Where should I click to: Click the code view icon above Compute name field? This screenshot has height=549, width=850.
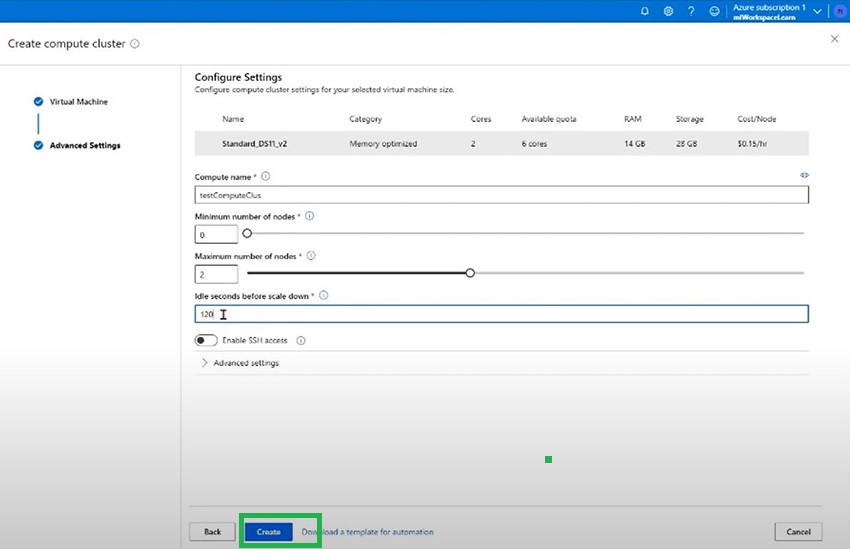pos(804,175)
